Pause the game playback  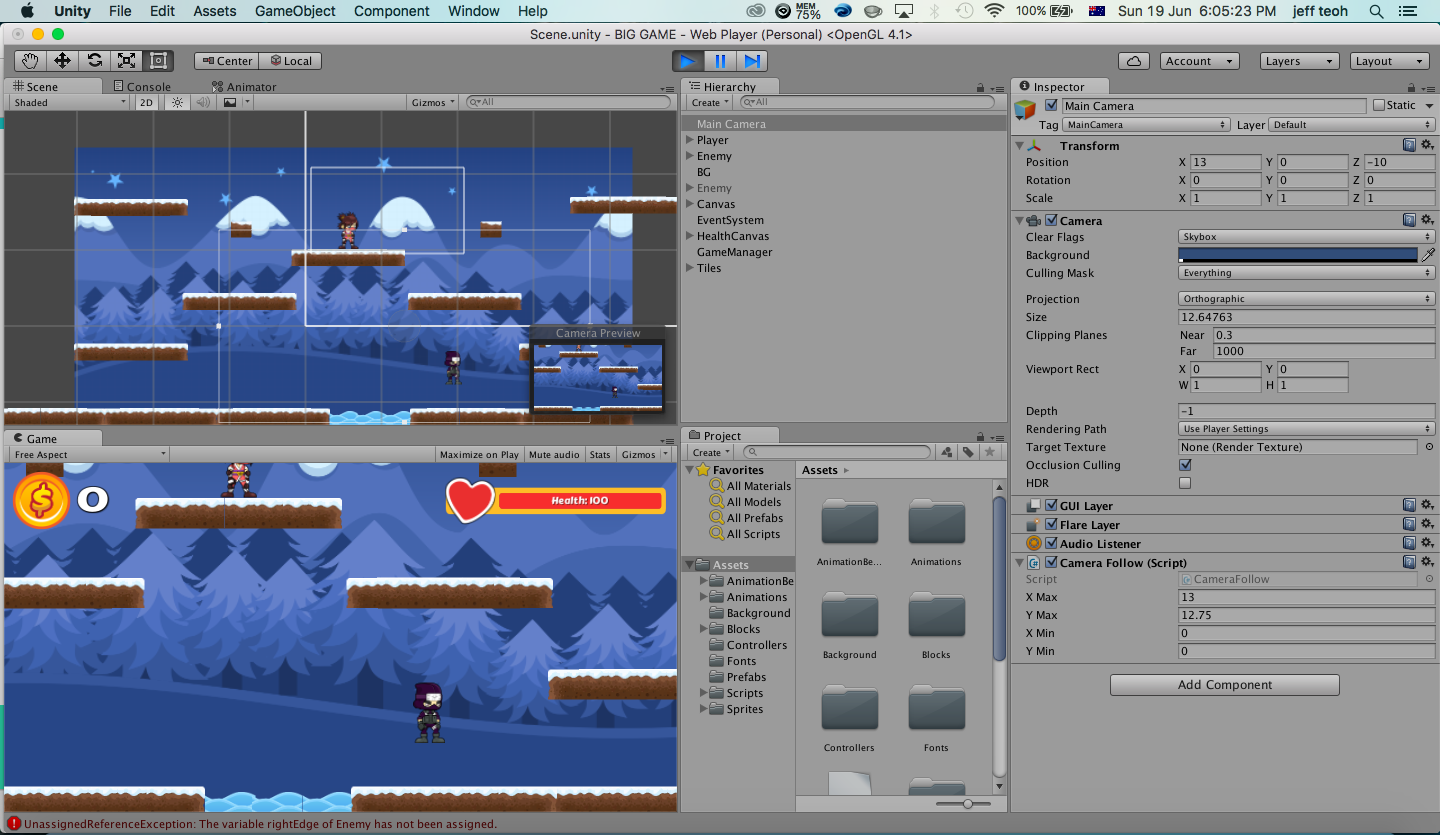coord(719,61)
